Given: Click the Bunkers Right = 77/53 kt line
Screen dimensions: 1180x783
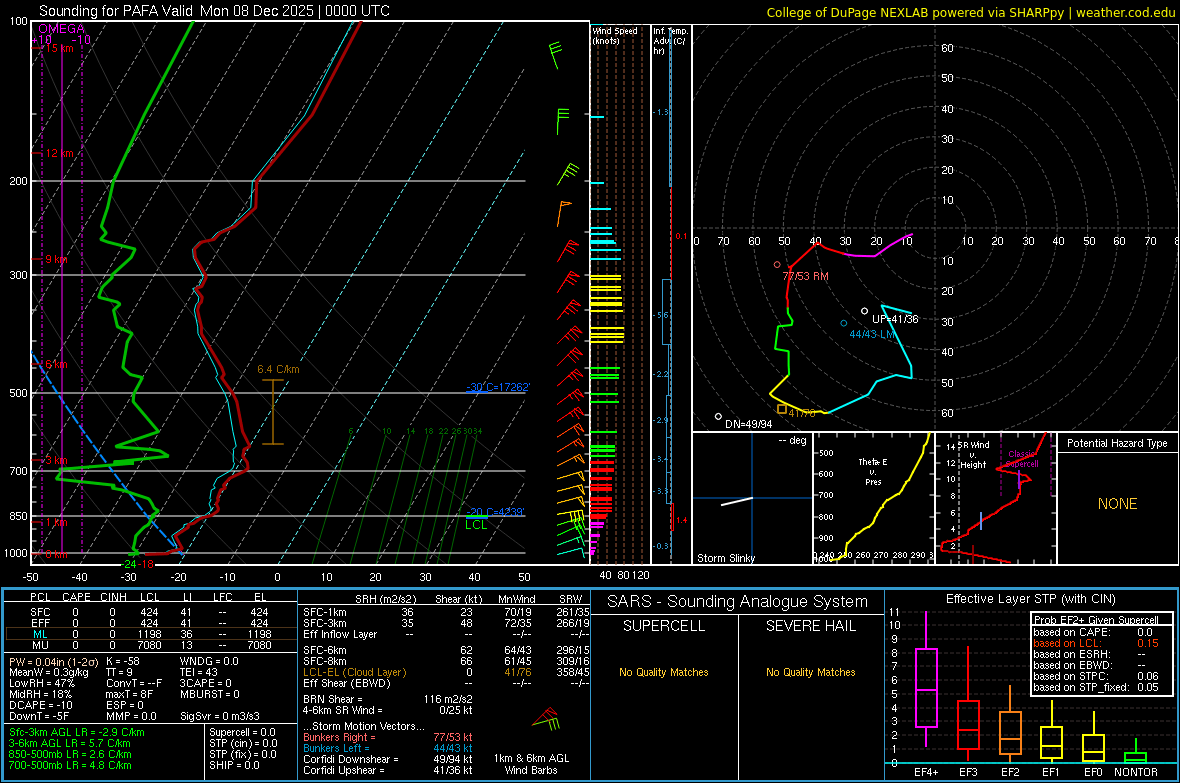Looking at the screenshot, I should coord(388,738).
